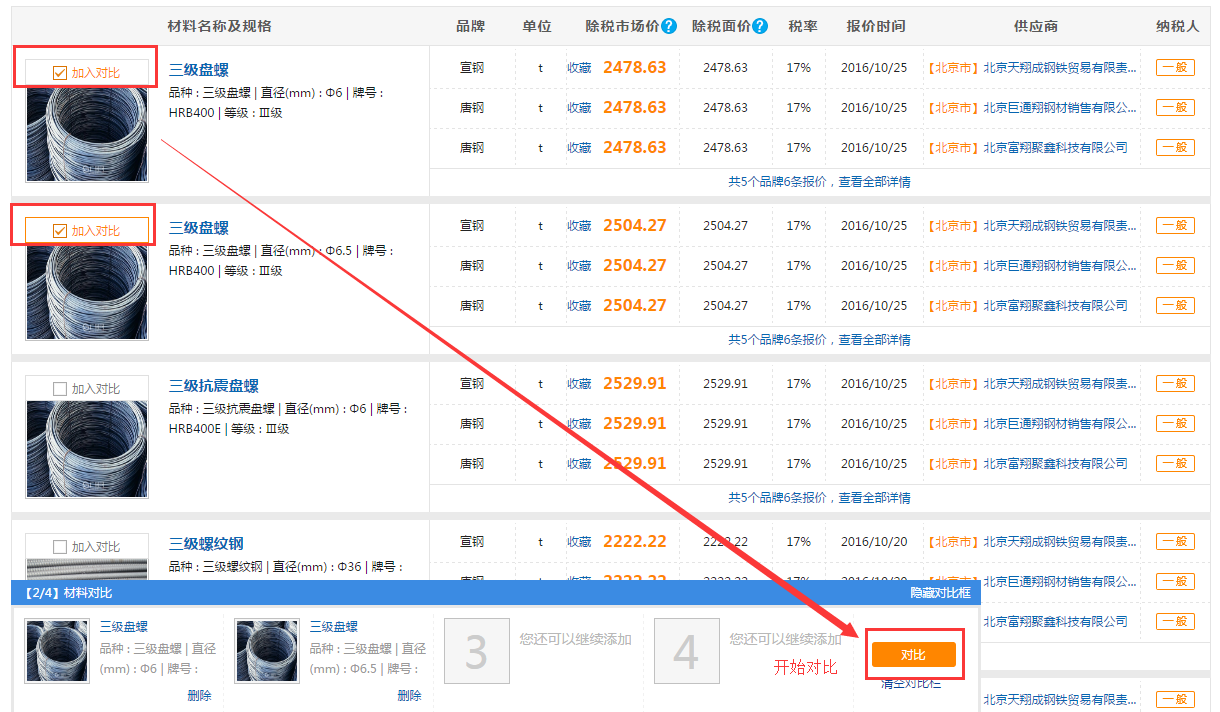The height and width of the screenshot is (712, 1220).
Task: Open the 三级抗震盘螺 title link
Action: tap(214, 386)
